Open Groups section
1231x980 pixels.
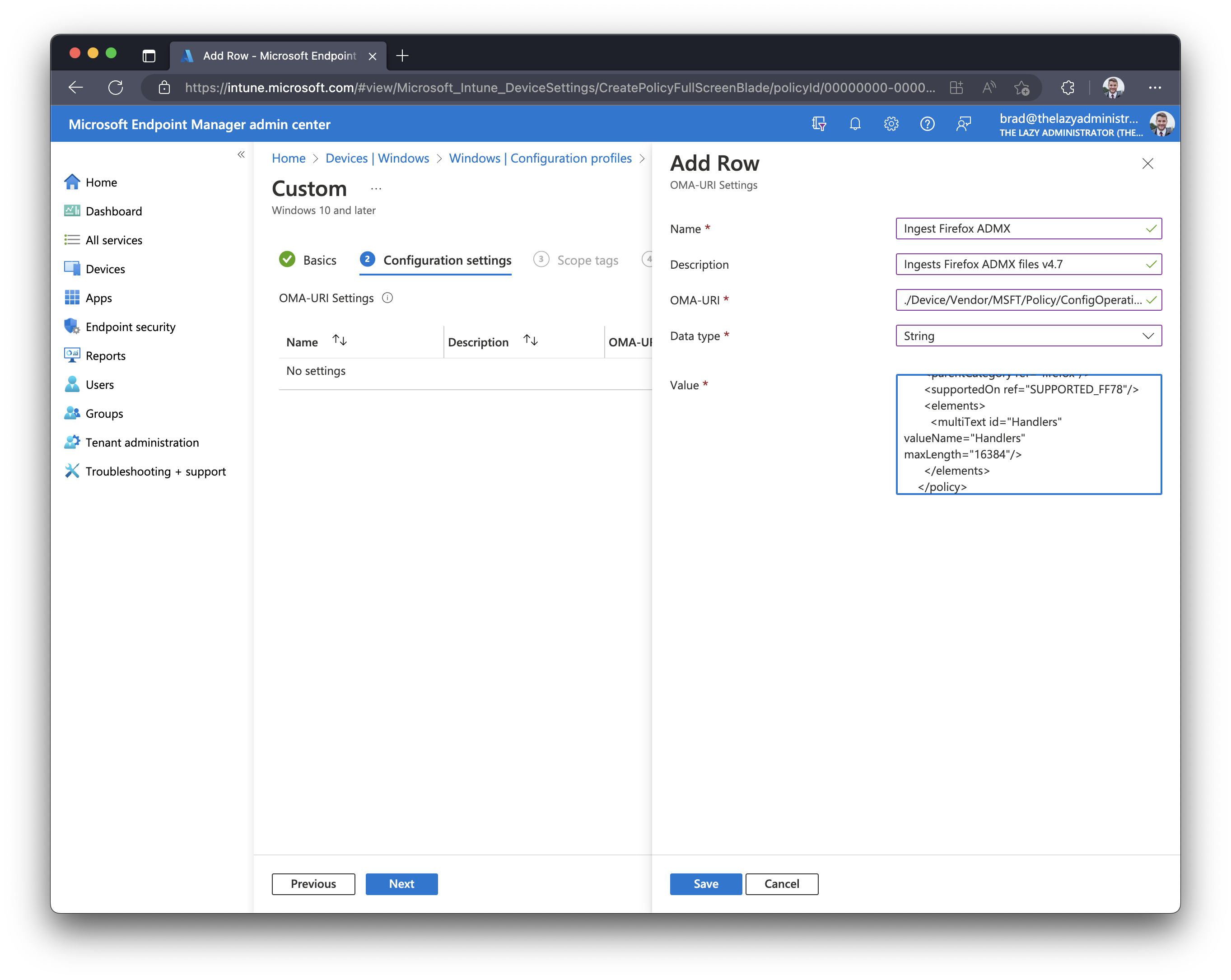(93, 414)
